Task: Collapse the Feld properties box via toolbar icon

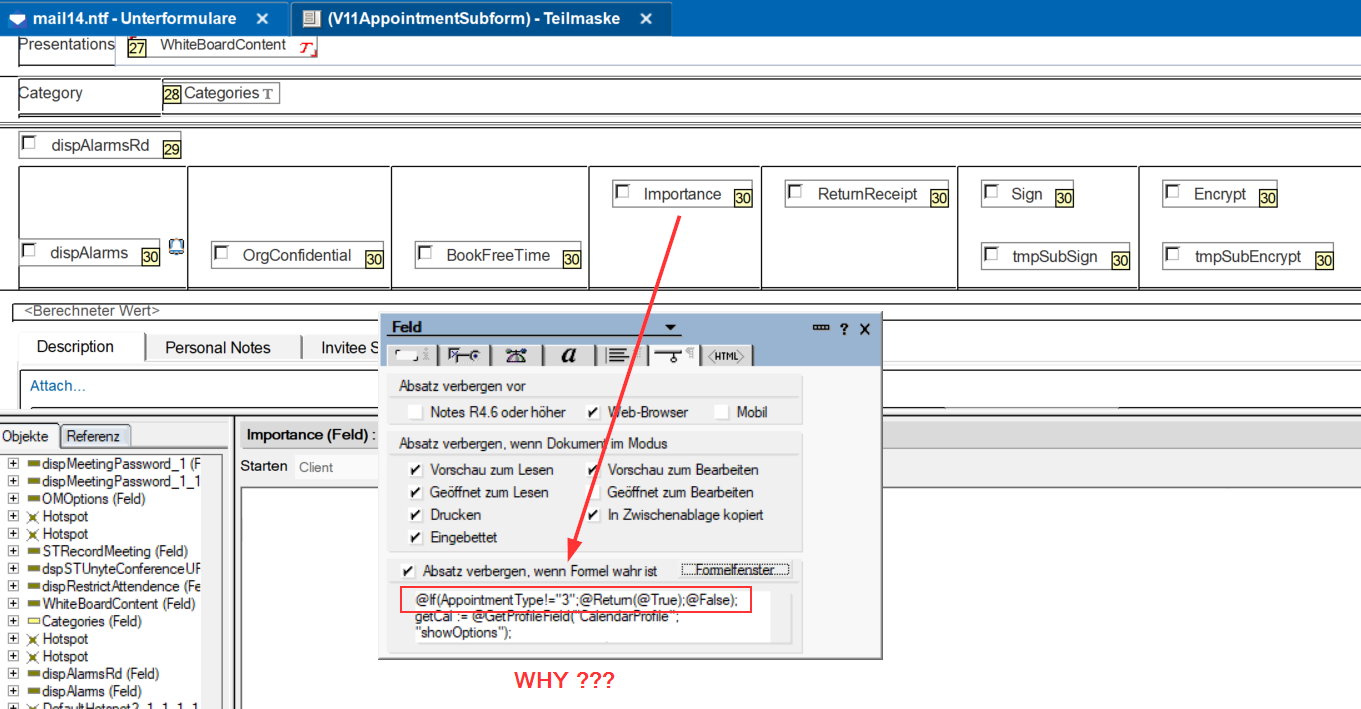Action: [821, 328]
